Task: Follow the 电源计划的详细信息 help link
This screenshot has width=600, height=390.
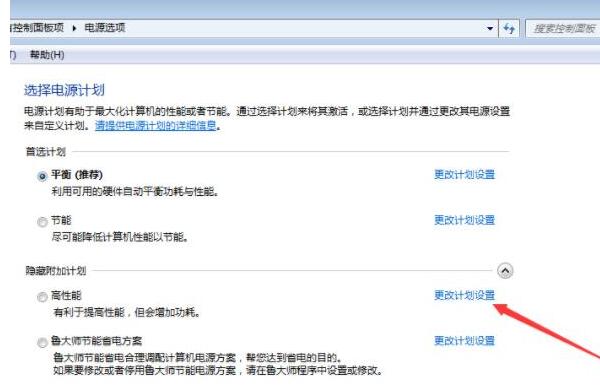Action: click(156, 126)
